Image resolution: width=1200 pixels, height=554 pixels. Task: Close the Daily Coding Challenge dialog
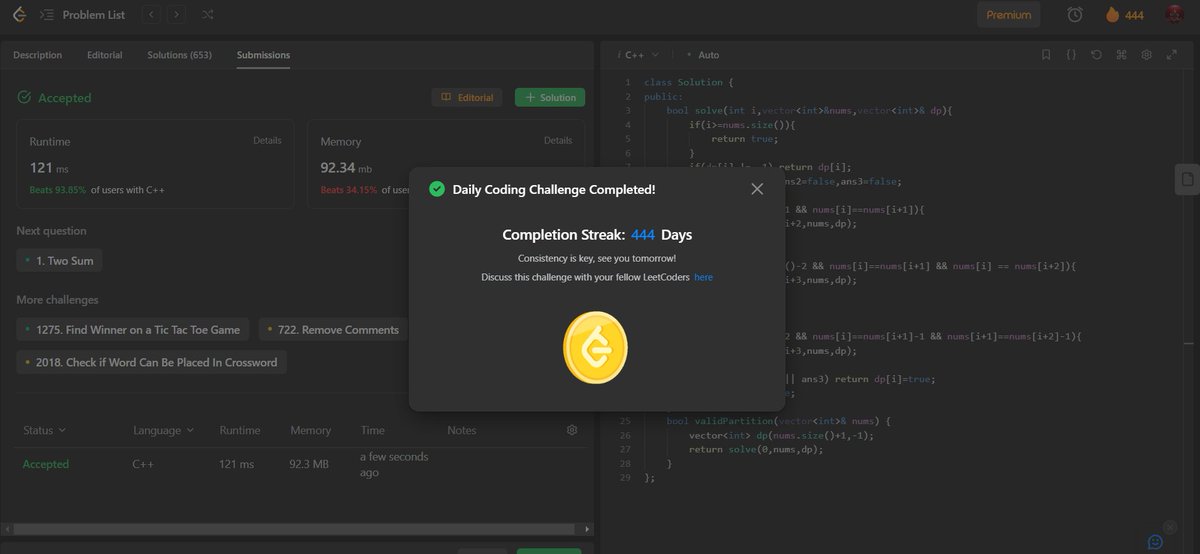757,188
